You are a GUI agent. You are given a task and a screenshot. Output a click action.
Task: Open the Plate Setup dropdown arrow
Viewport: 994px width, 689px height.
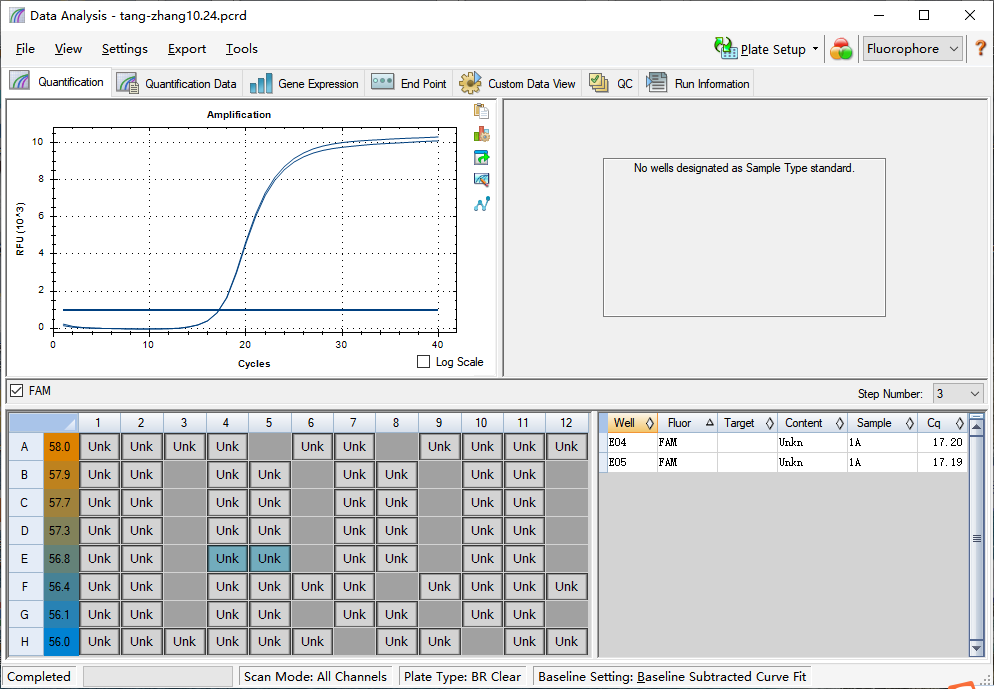(x=815, y=49)
